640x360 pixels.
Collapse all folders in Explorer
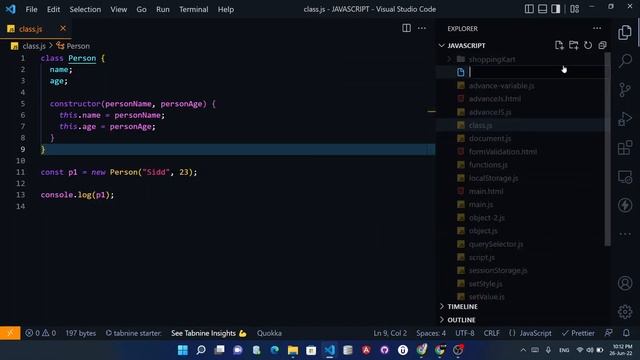click(x=602, y=45)
